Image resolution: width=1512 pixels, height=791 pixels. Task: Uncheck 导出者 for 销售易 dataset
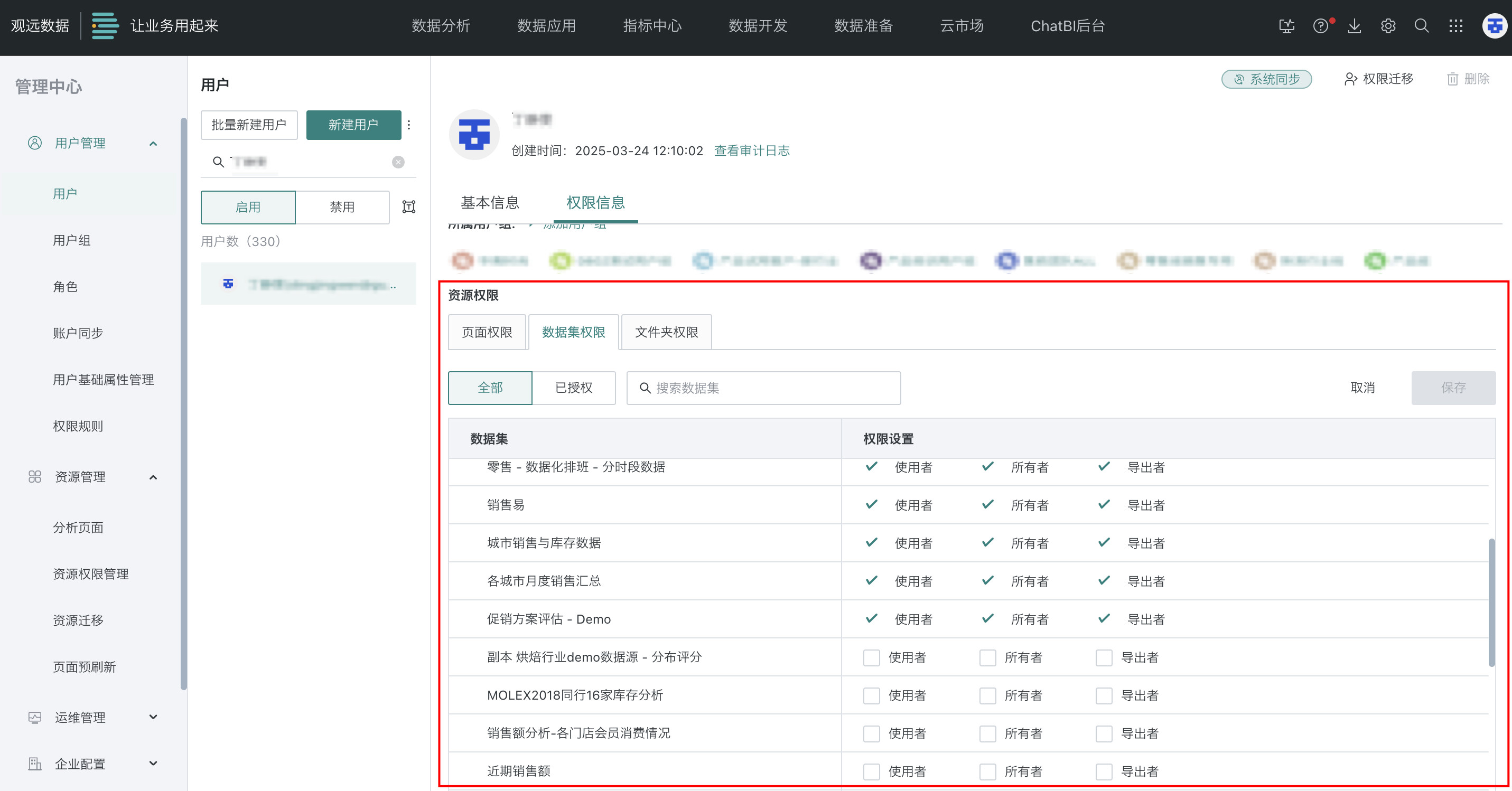click(1104, 505)
